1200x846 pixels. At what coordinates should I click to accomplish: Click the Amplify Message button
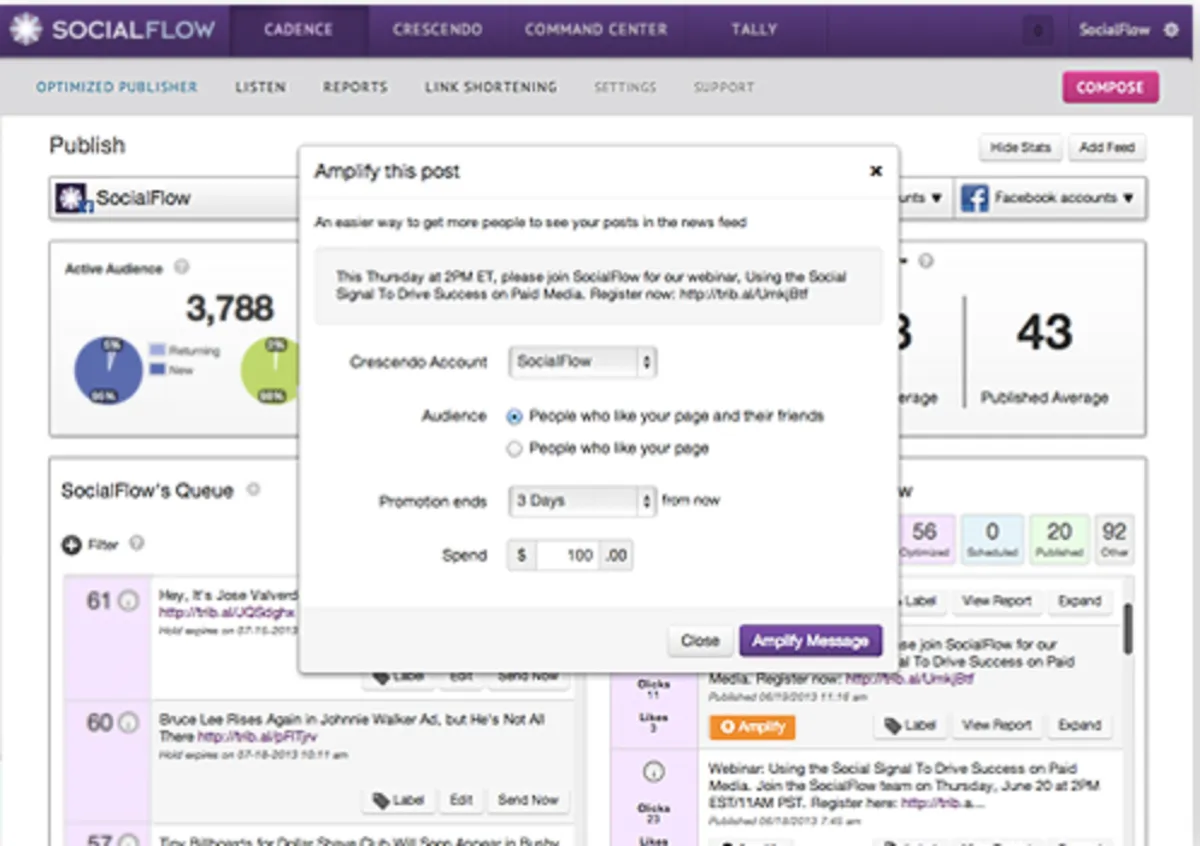(x=810, y=641)
